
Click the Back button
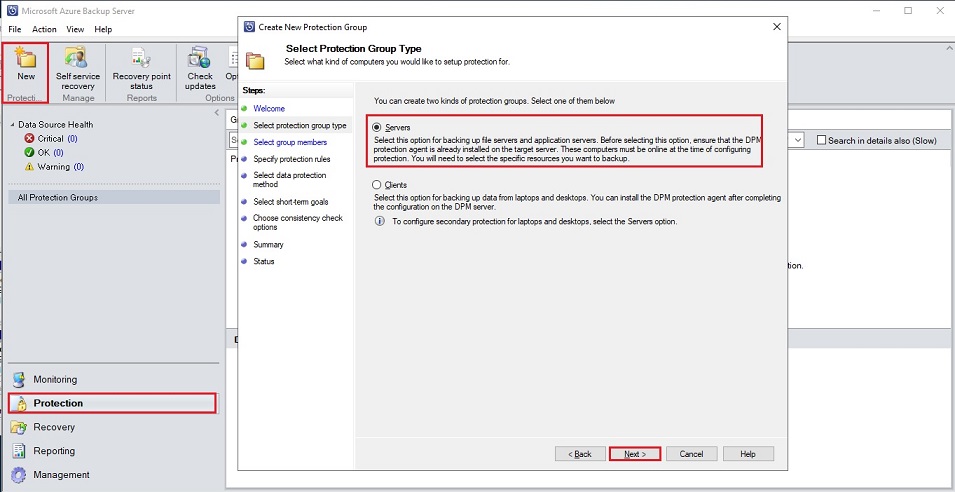pos(580,454)
